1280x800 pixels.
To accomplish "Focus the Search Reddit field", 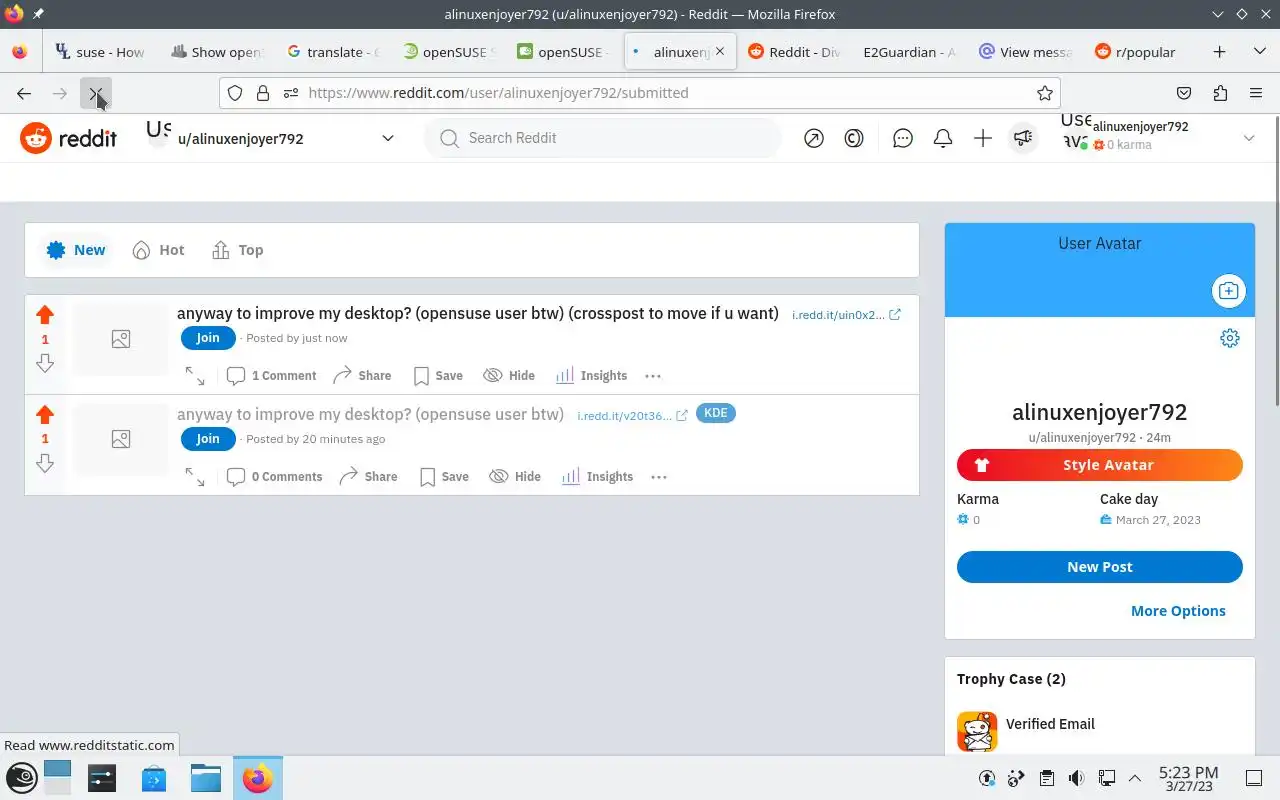I will click(603, 138).
